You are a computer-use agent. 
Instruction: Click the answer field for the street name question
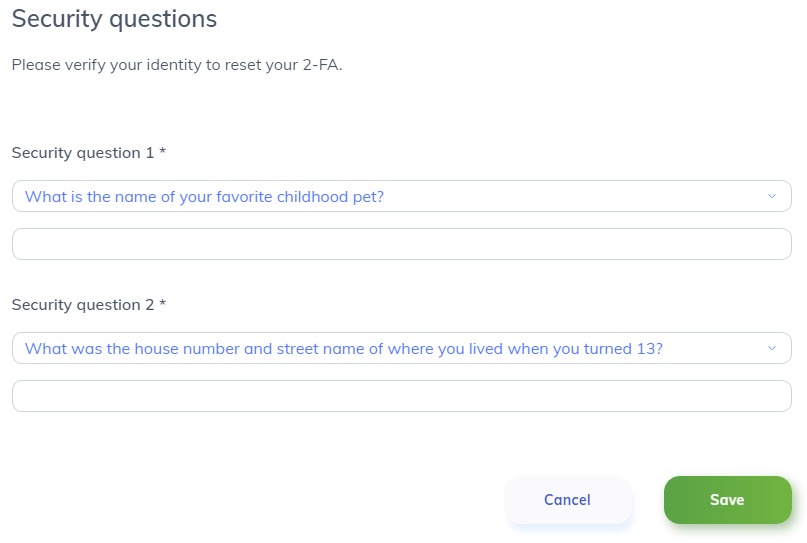pos(400,396)
